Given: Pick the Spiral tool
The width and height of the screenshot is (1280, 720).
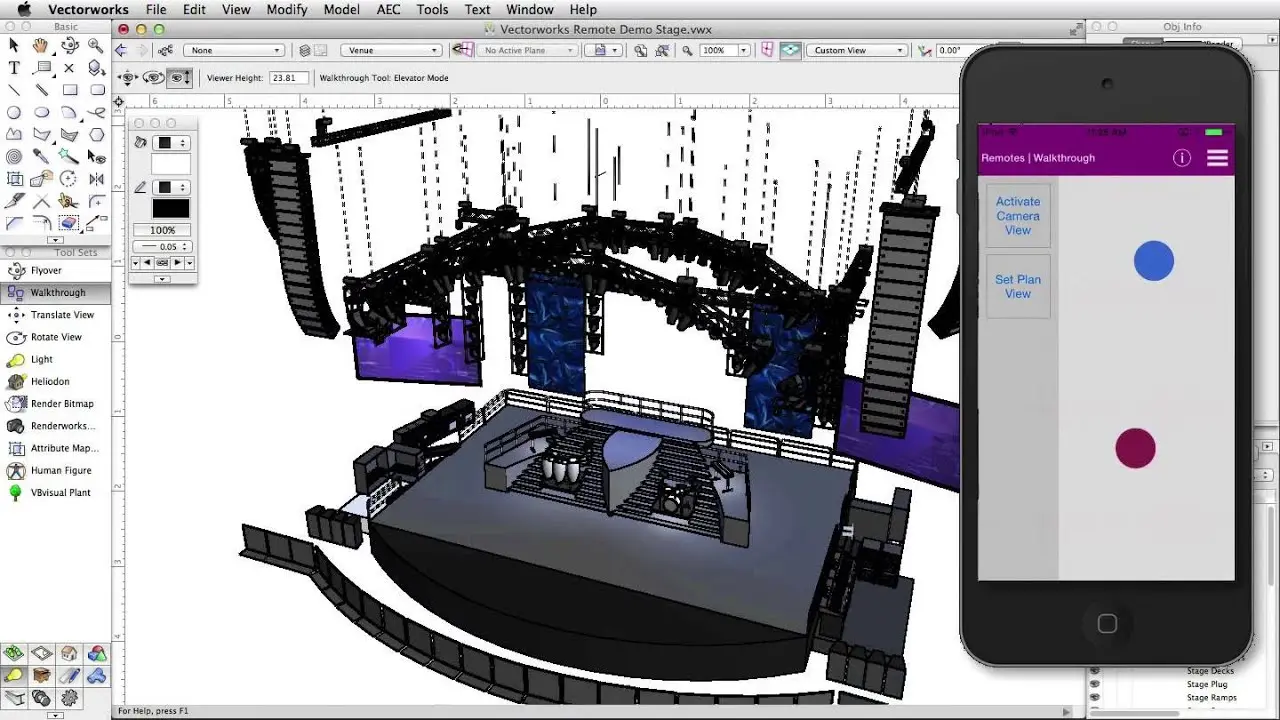Looking at the screenshot, I should (x=14, y=157).
